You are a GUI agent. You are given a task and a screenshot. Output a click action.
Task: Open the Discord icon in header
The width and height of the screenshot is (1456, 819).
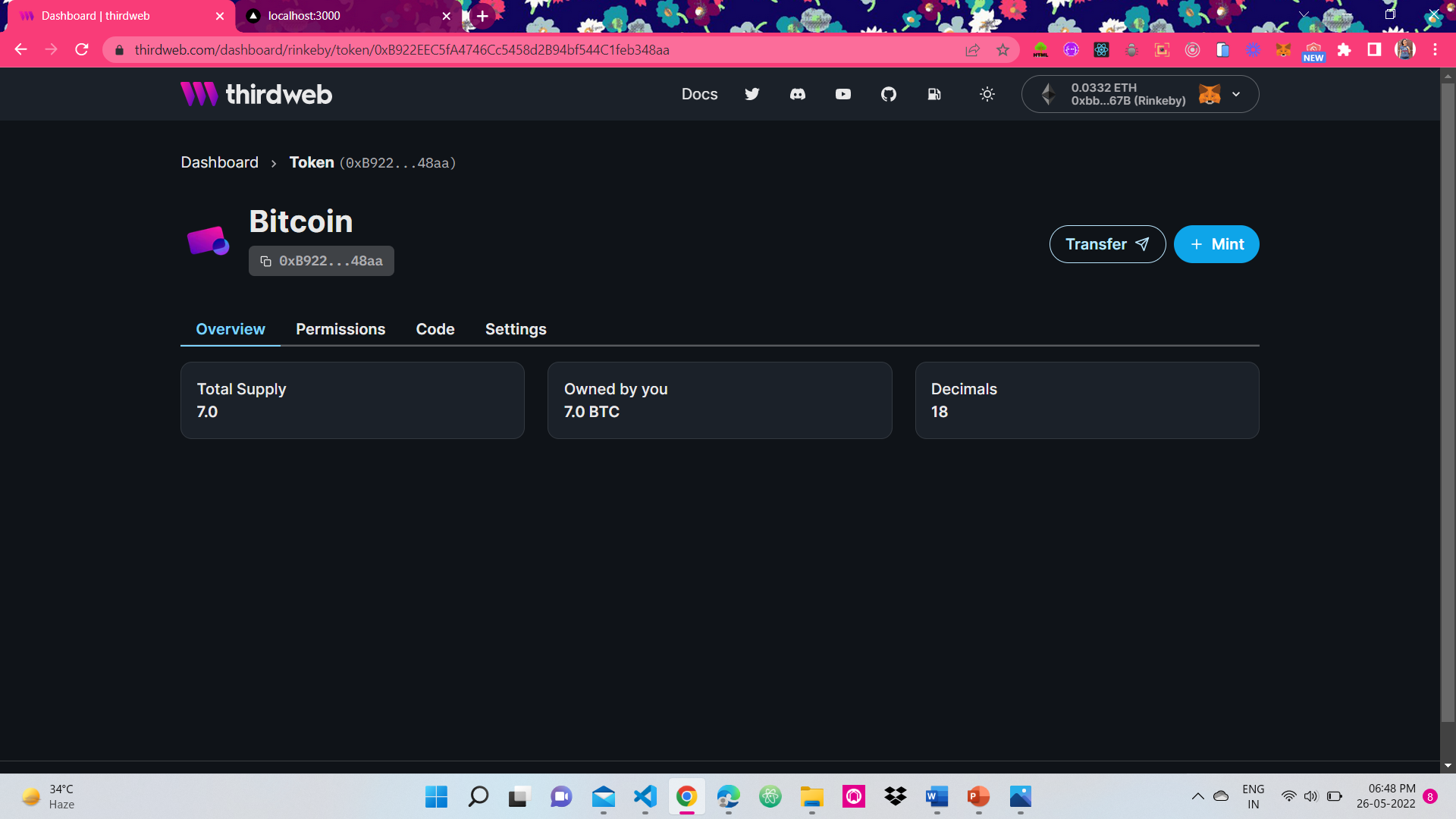tap(797, 94)
